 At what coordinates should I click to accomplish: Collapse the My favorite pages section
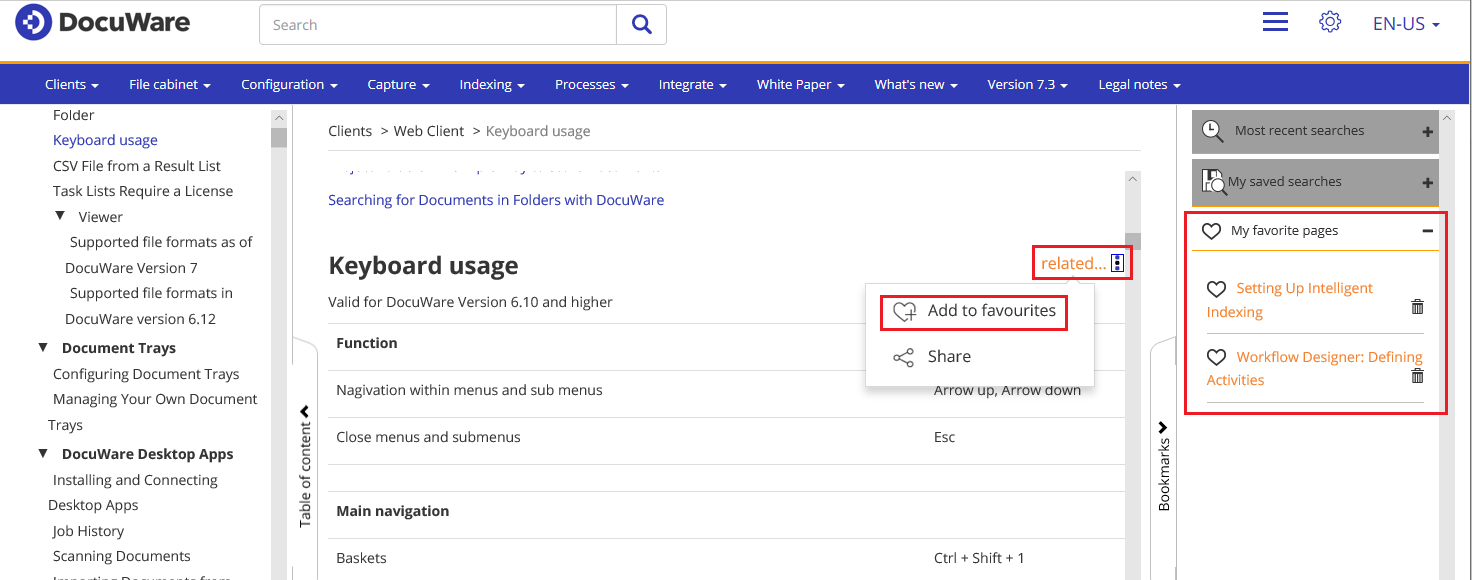click(1427, 231)
